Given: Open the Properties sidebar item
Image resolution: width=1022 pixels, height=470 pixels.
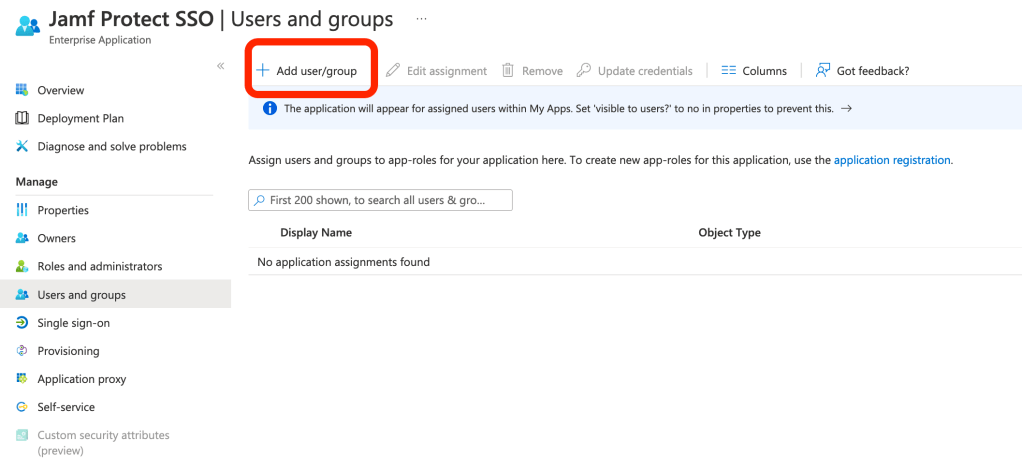Looking at the screenshot, I should coord(63,210).
